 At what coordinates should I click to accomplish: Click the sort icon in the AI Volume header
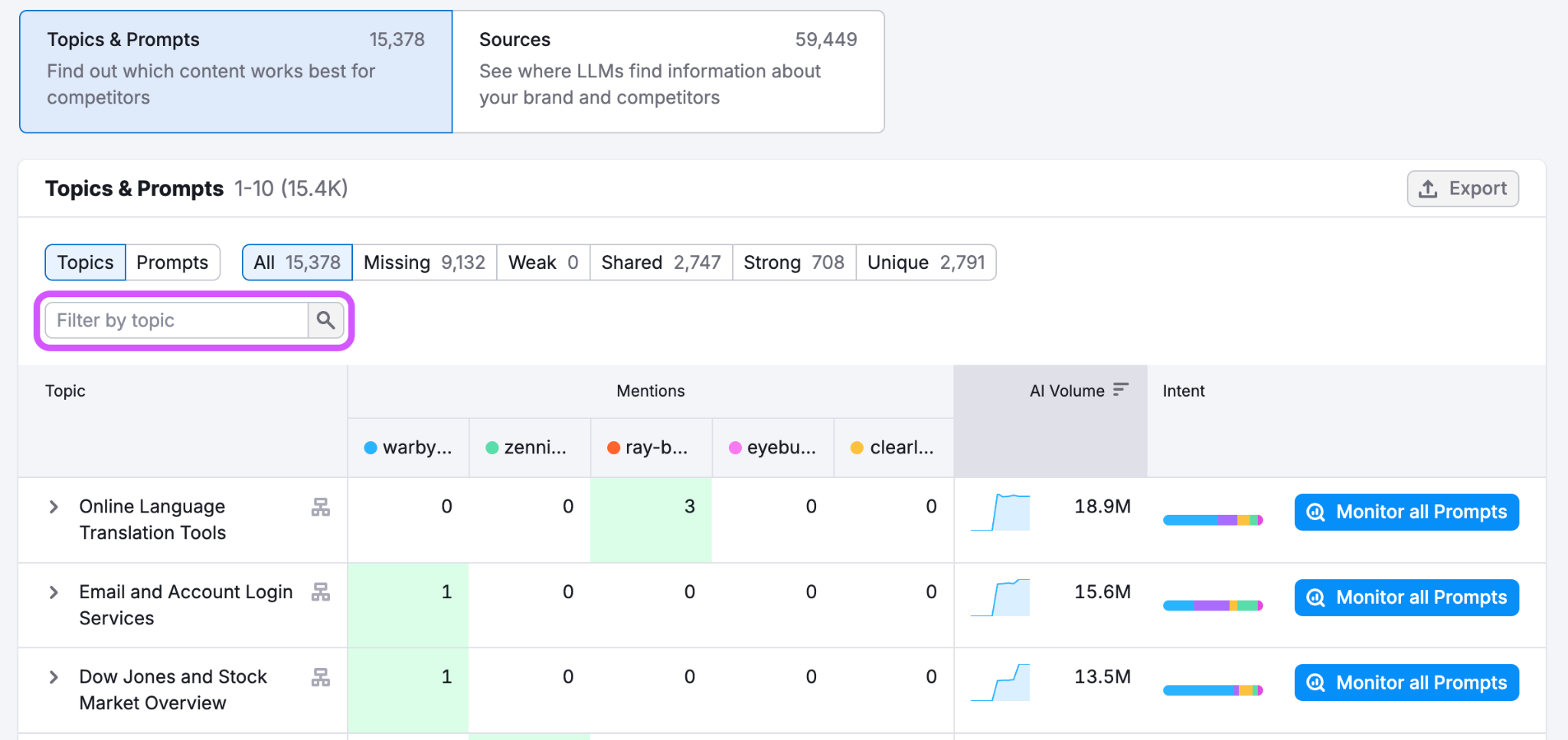pos(1120,389)
